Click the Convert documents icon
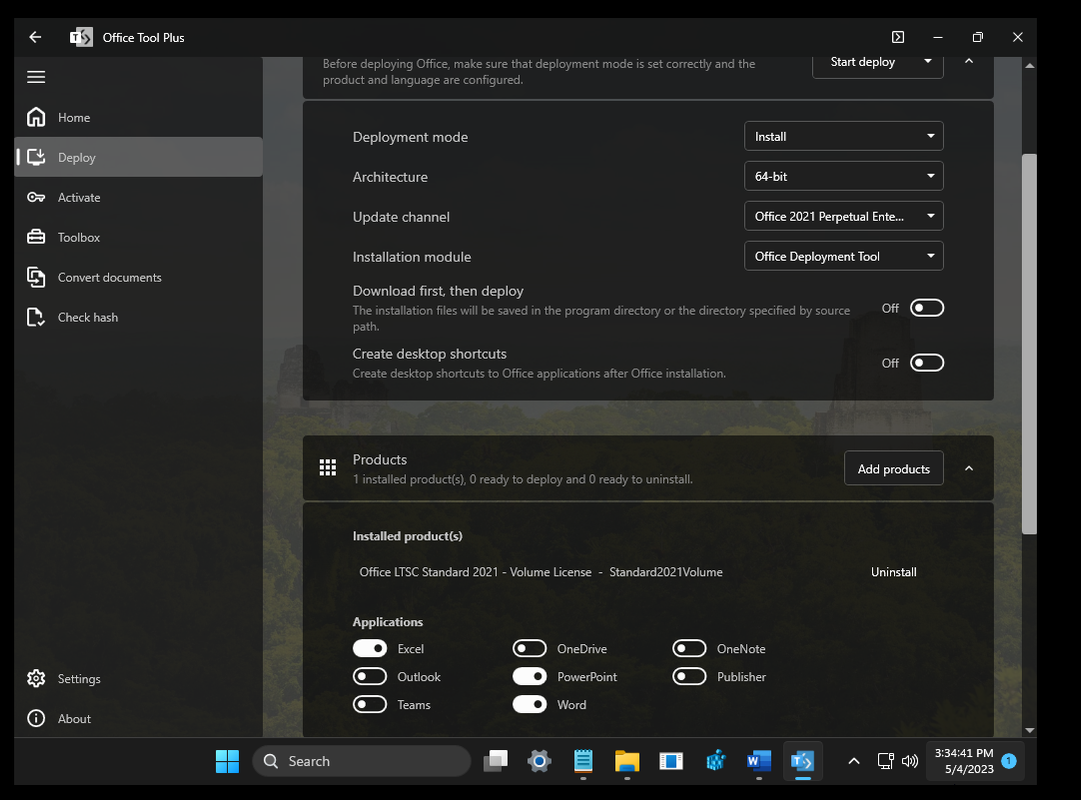This screenshot has height=800, width=1081. pyautogui.click(x=36, y=277)
